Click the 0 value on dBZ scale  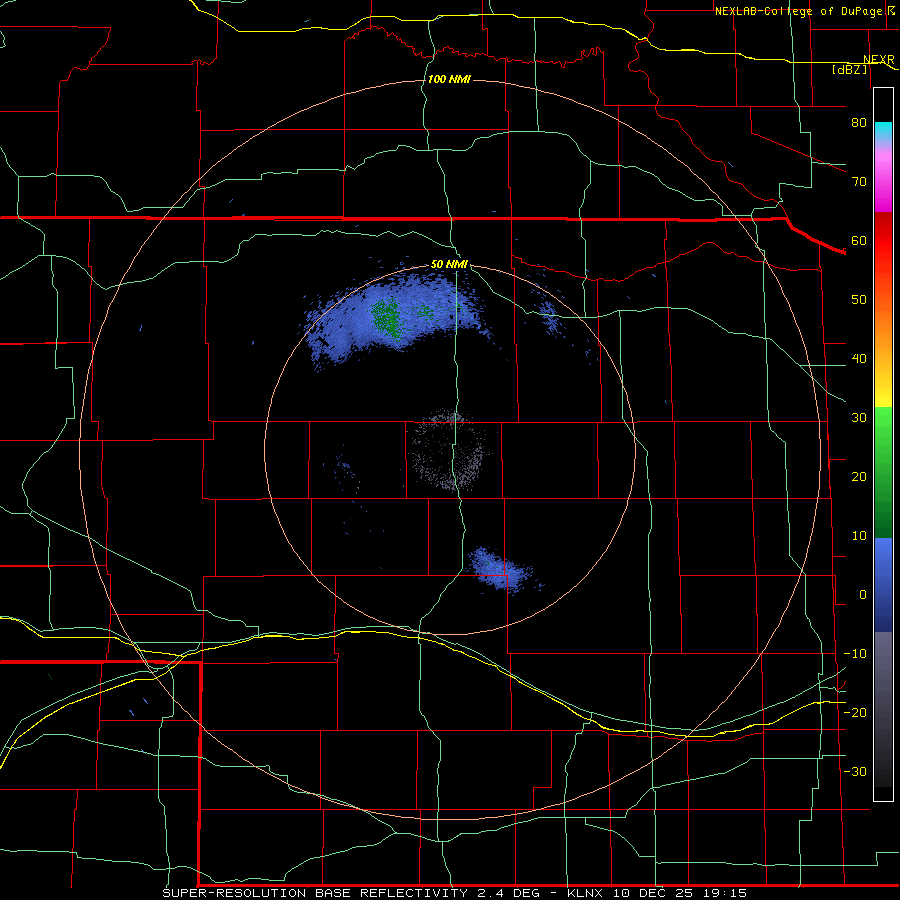pyautogui.click(x=863, y=595)
